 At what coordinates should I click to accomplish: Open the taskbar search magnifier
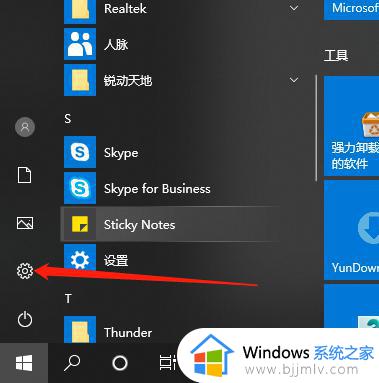[72, 363]
